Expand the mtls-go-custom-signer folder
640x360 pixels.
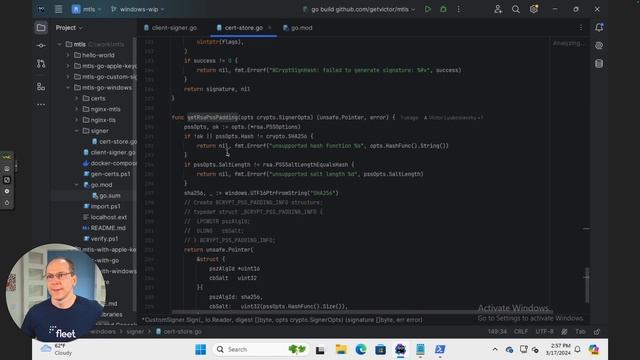pos(68,76)
